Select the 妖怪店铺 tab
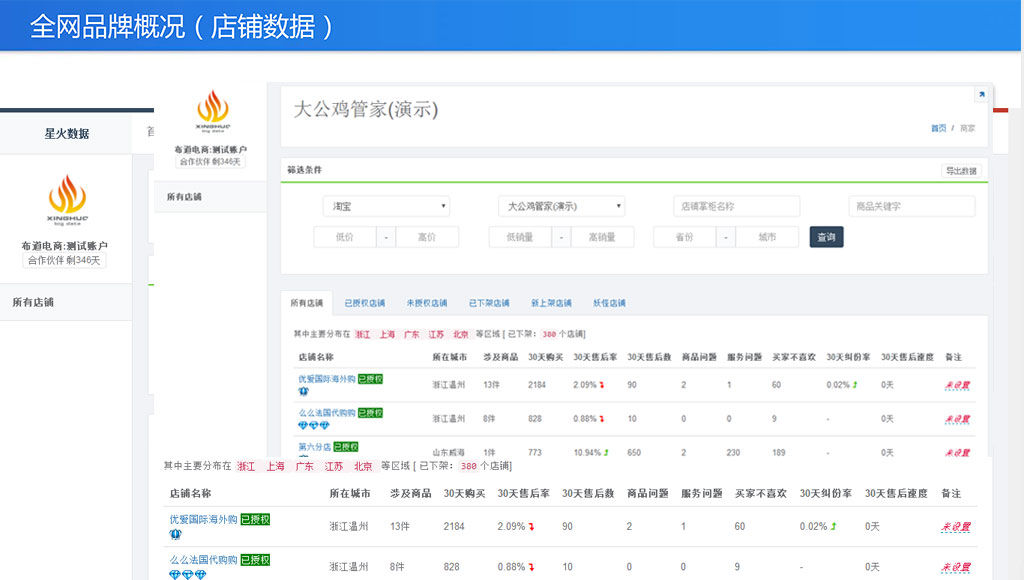The height and width of the screenshot is (580, 1024). click(609, 303)
